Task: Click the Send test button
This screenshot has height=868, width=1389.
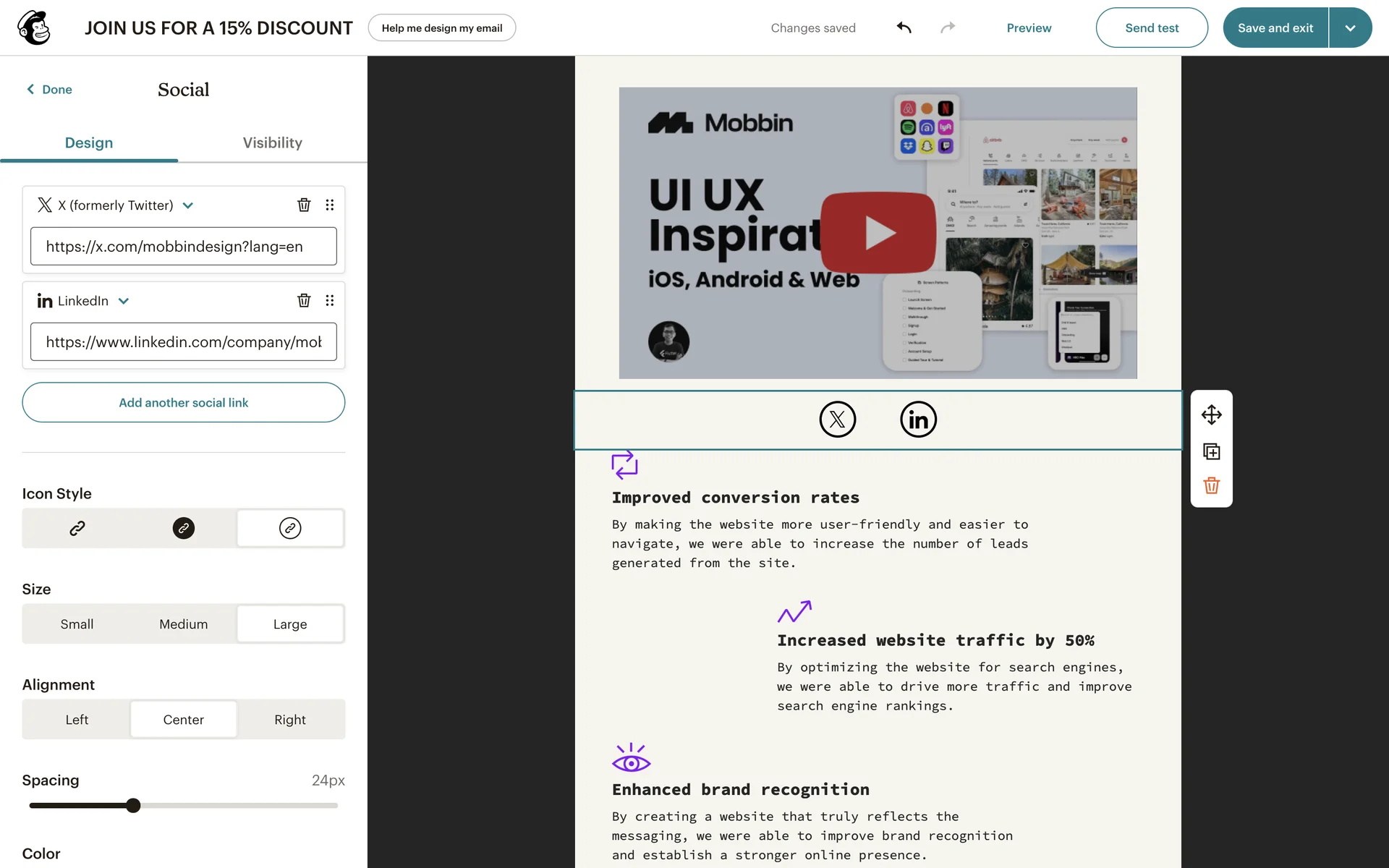Action: pyautogui.click(x=1151, y=27)
